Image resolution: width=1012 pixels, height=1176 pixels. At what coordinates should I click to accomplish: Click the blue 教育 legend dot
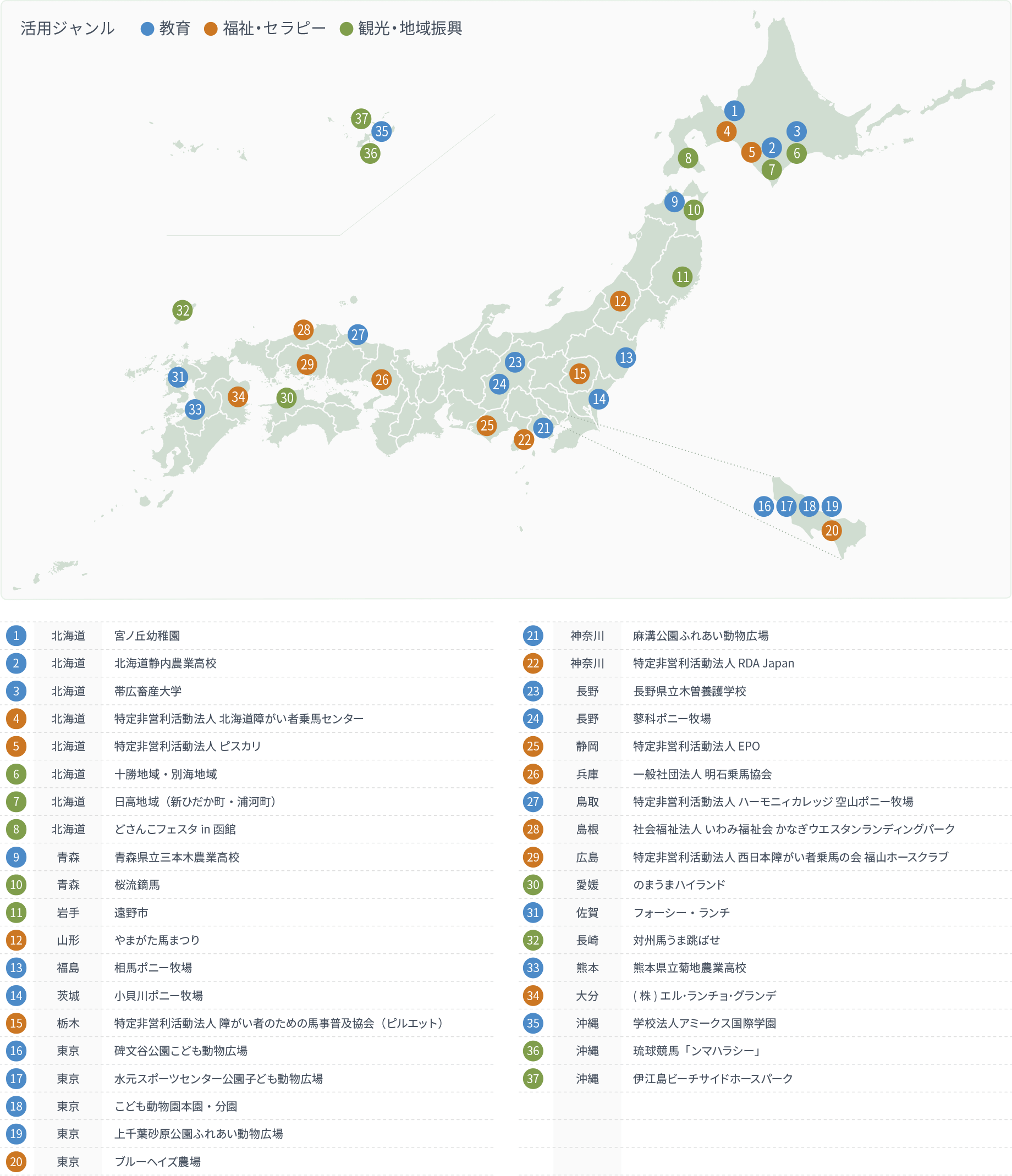tap(147, 29)
